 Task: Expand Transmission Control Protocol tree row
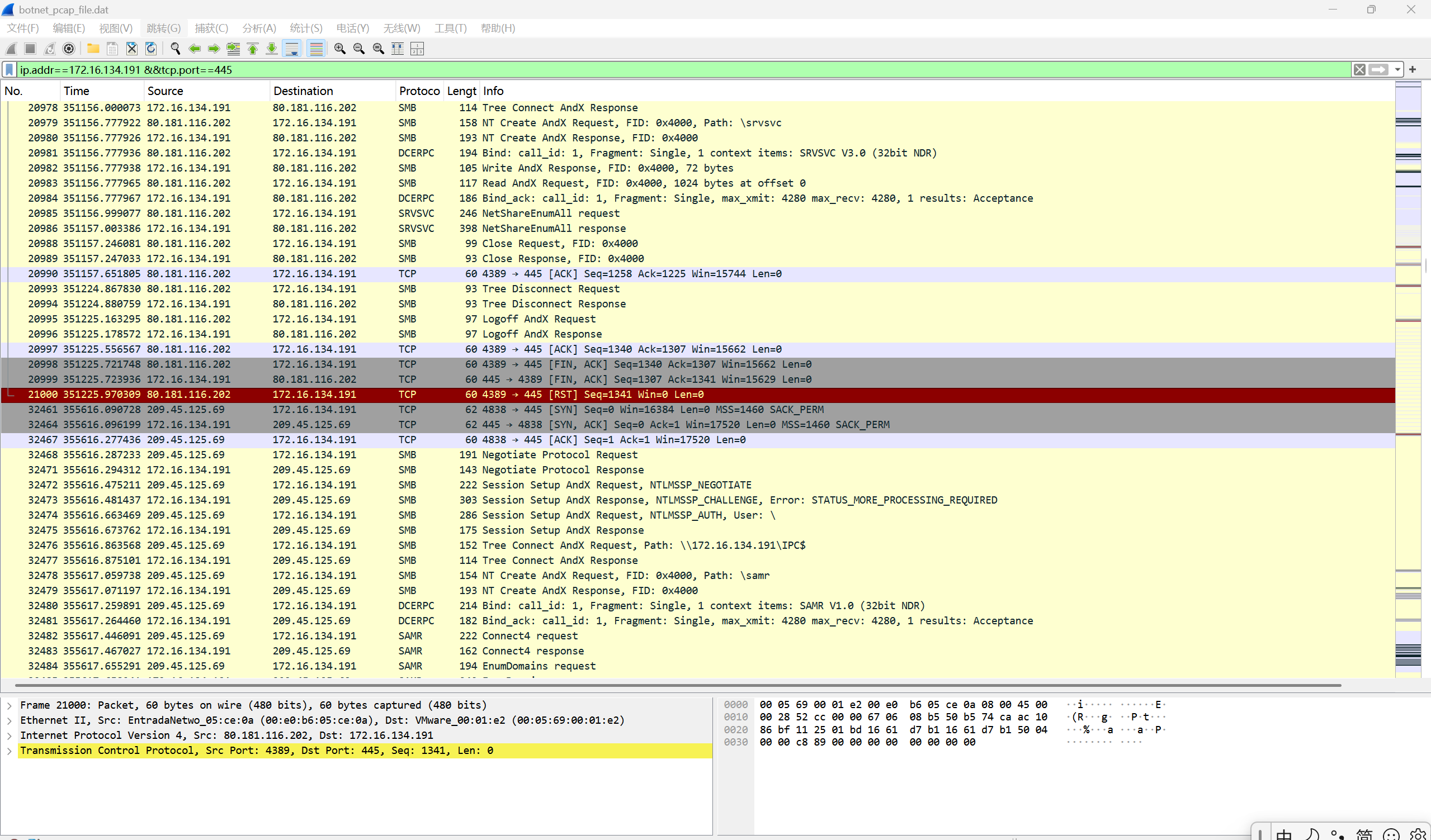coord(9,751)
